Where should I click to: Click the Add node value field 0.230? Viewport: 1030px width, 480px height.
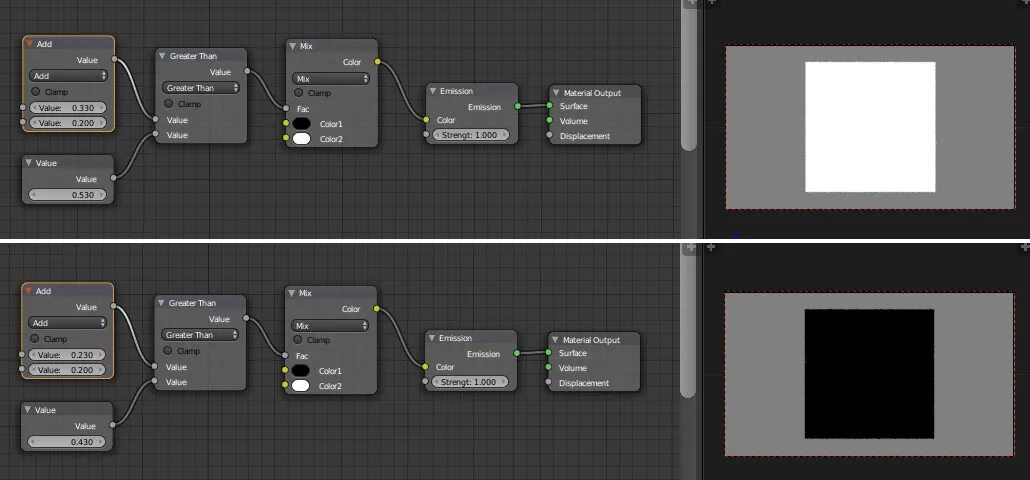click(x=67, y=355)
